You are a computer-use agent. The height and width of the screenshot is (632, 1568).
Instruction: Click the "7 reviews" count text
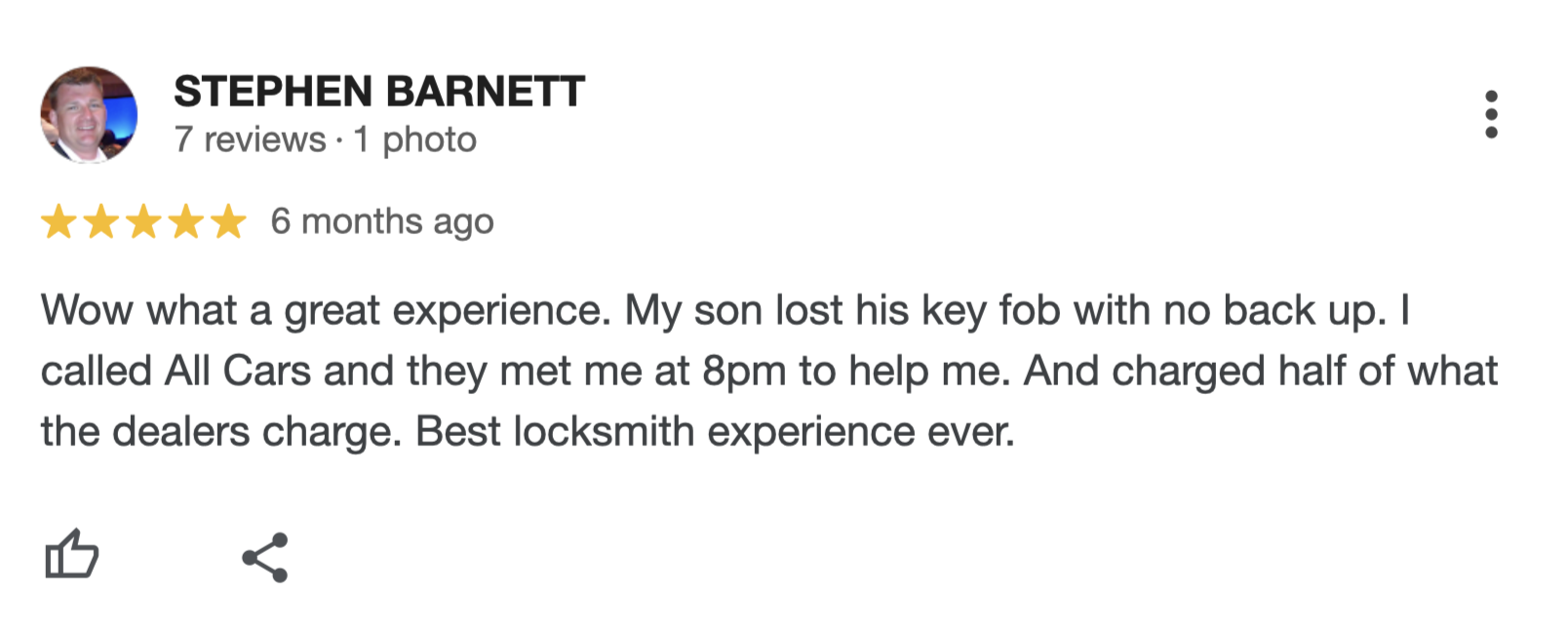pyautogui.click(x=251, y=139)
